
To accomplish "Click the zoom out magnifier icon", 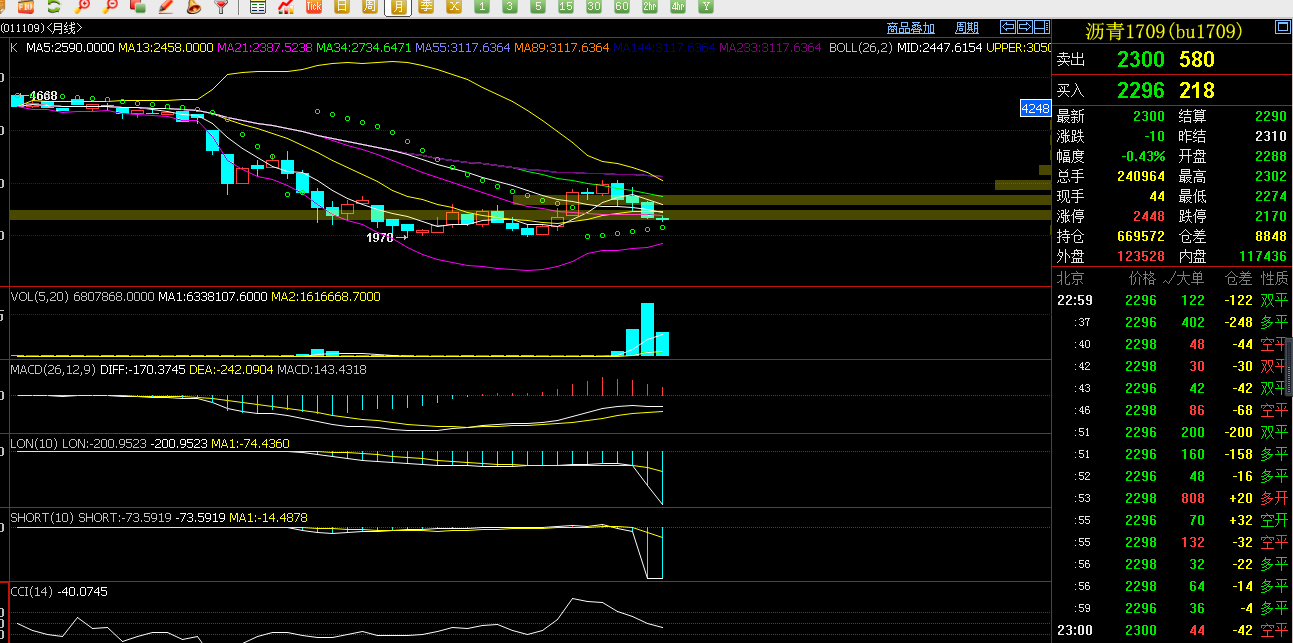I will [x=110, y=6].
